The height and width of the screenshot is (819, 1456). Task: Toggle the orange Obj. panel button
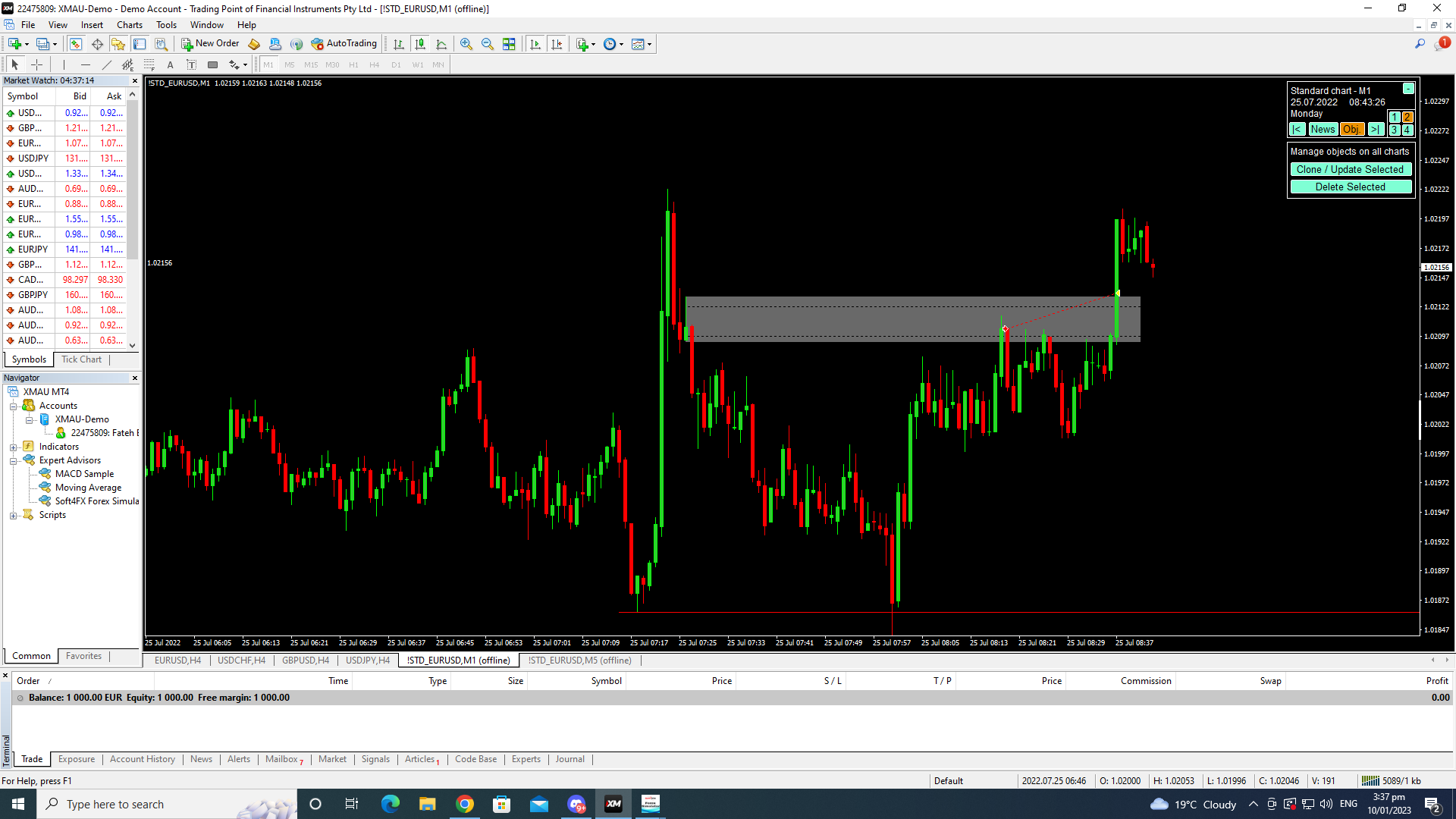click(x=1351, y=130)
